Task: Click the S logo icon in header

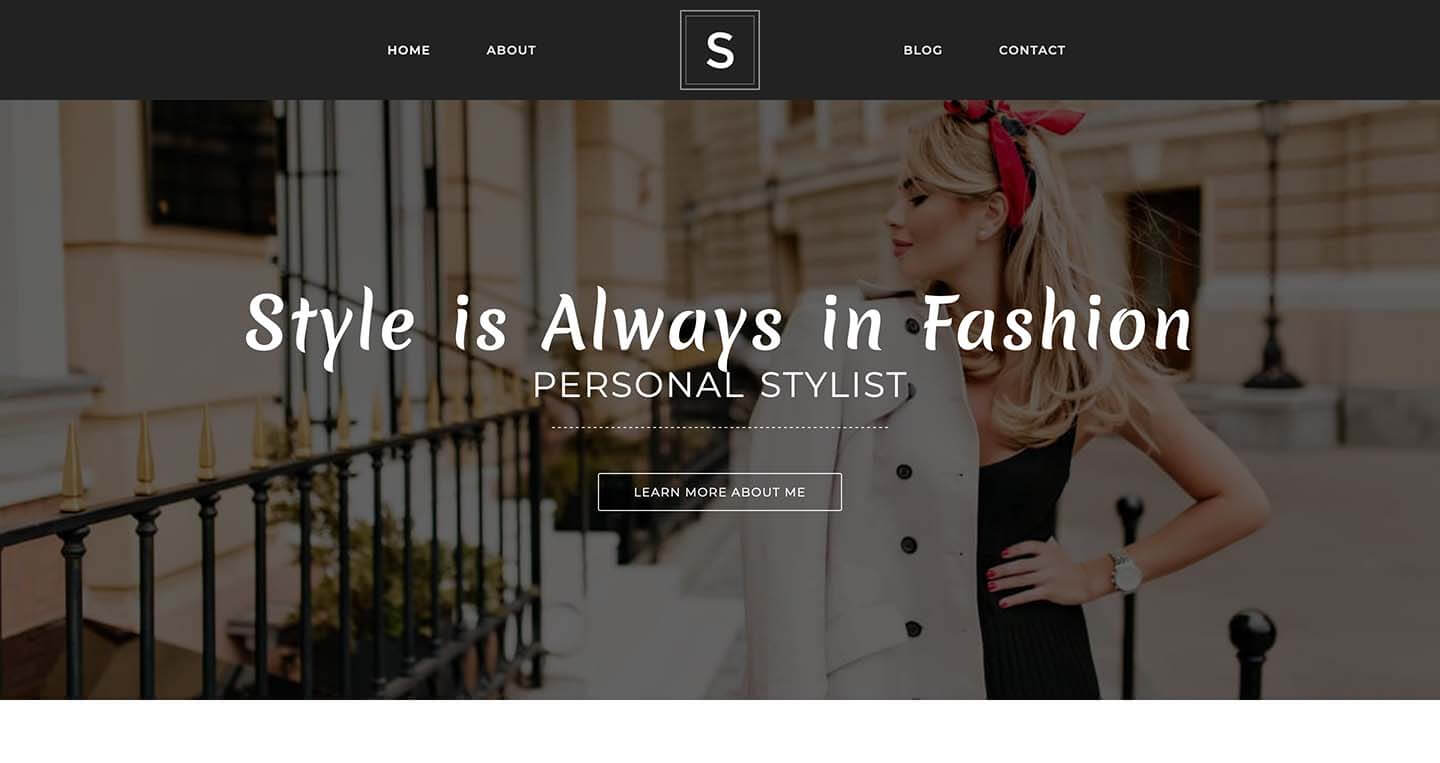Action: (x=720, y=50)
